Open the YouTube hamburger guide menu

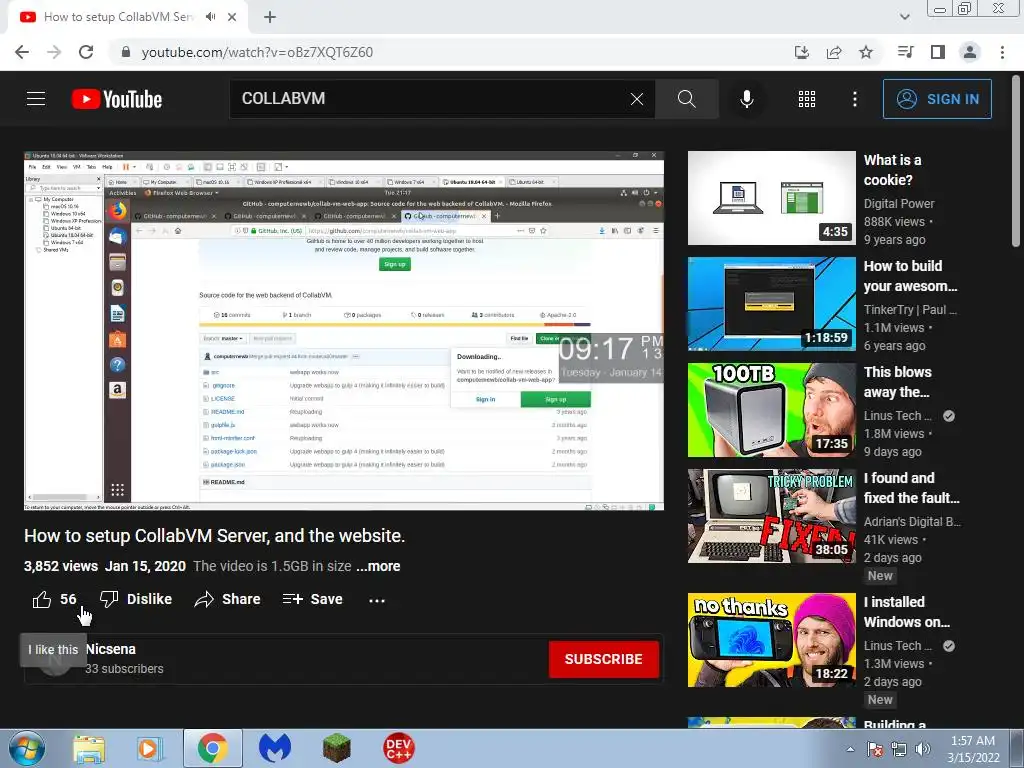[x=36, y=99]
